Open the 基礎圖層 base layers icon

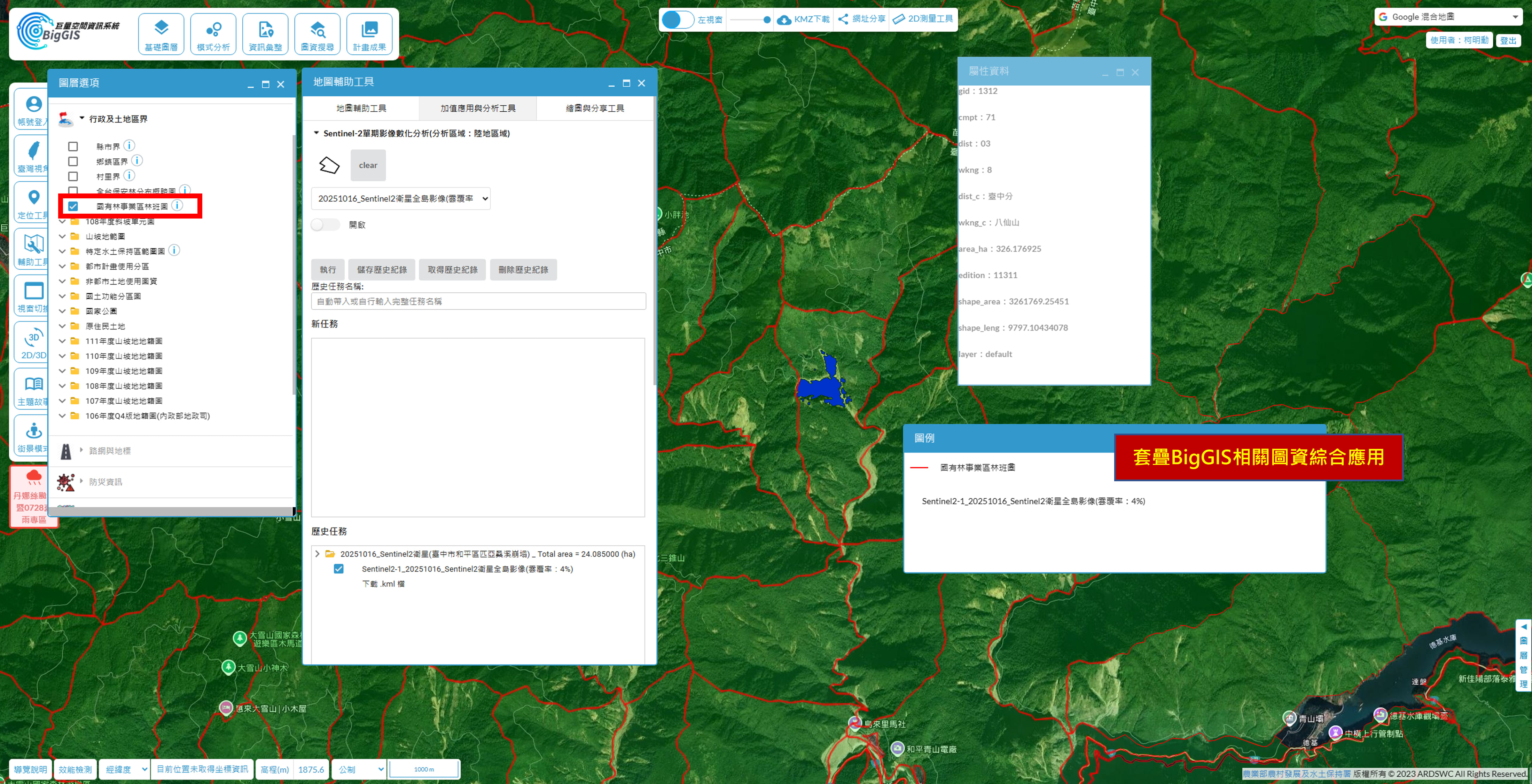(x=161, y=34)
